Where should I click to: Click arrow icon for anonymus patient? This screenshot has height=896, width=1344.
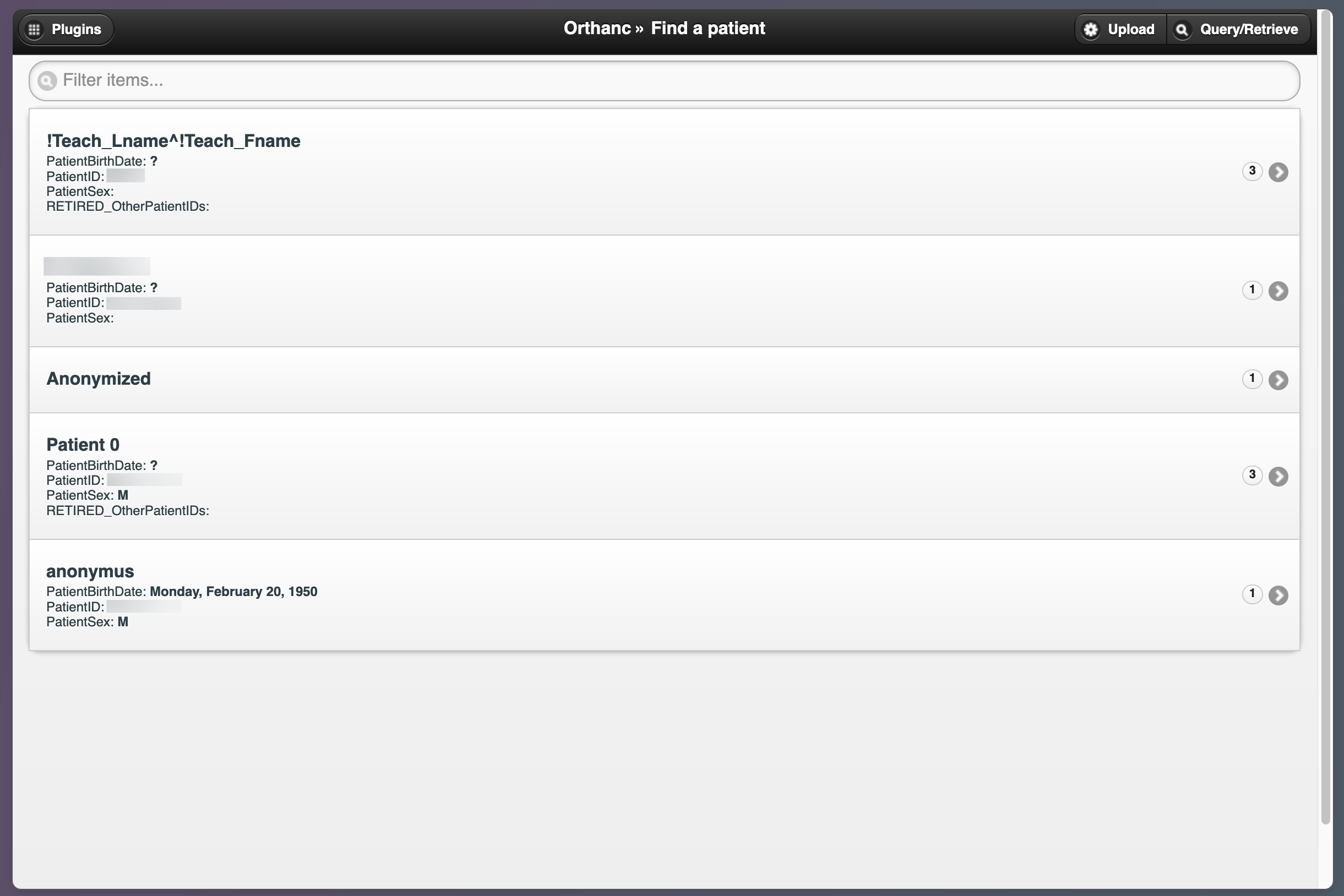tap(1278, 595)
